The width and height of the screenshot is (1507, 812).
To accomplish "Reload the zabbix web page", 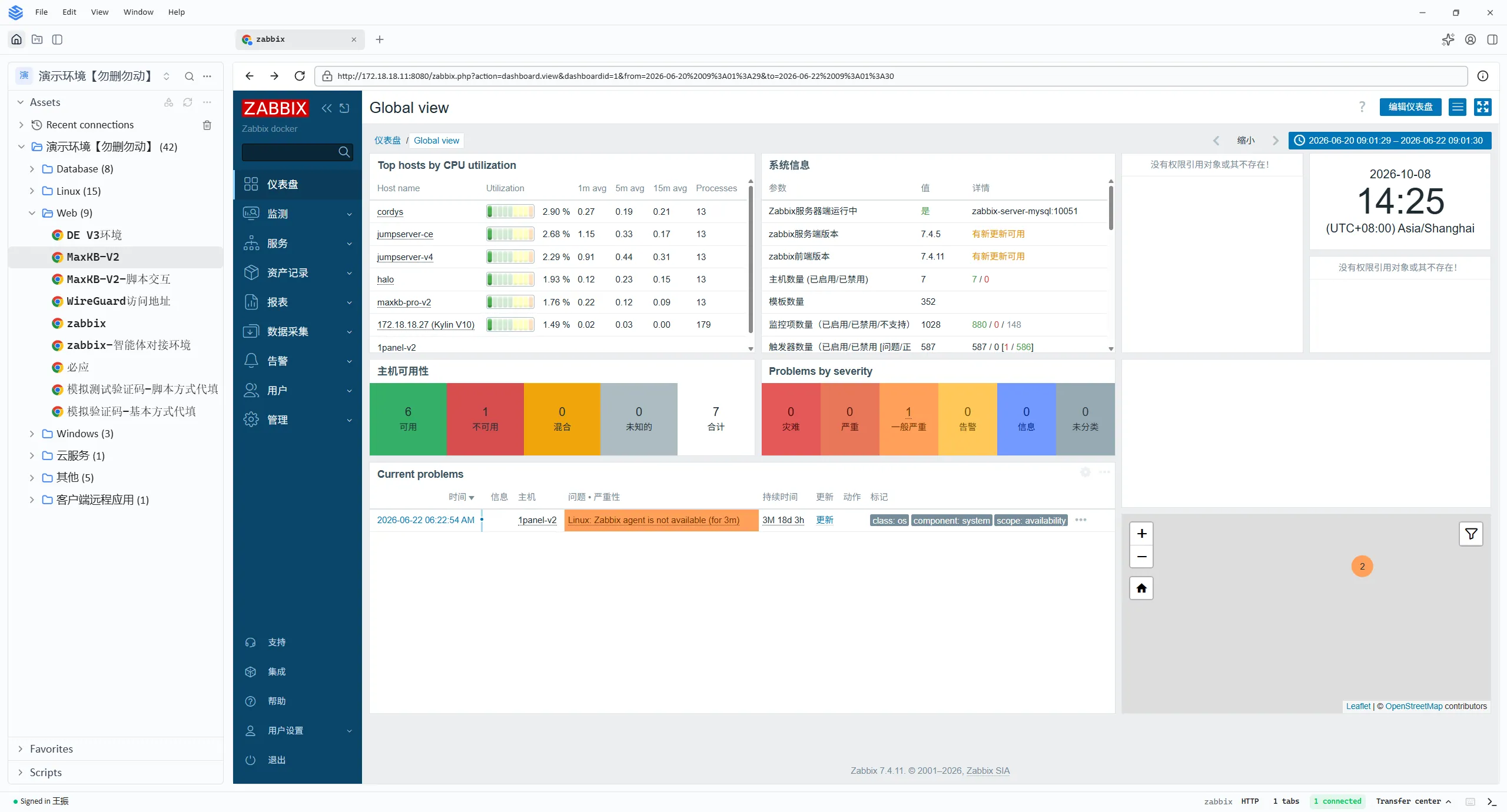I will [300, 76].
